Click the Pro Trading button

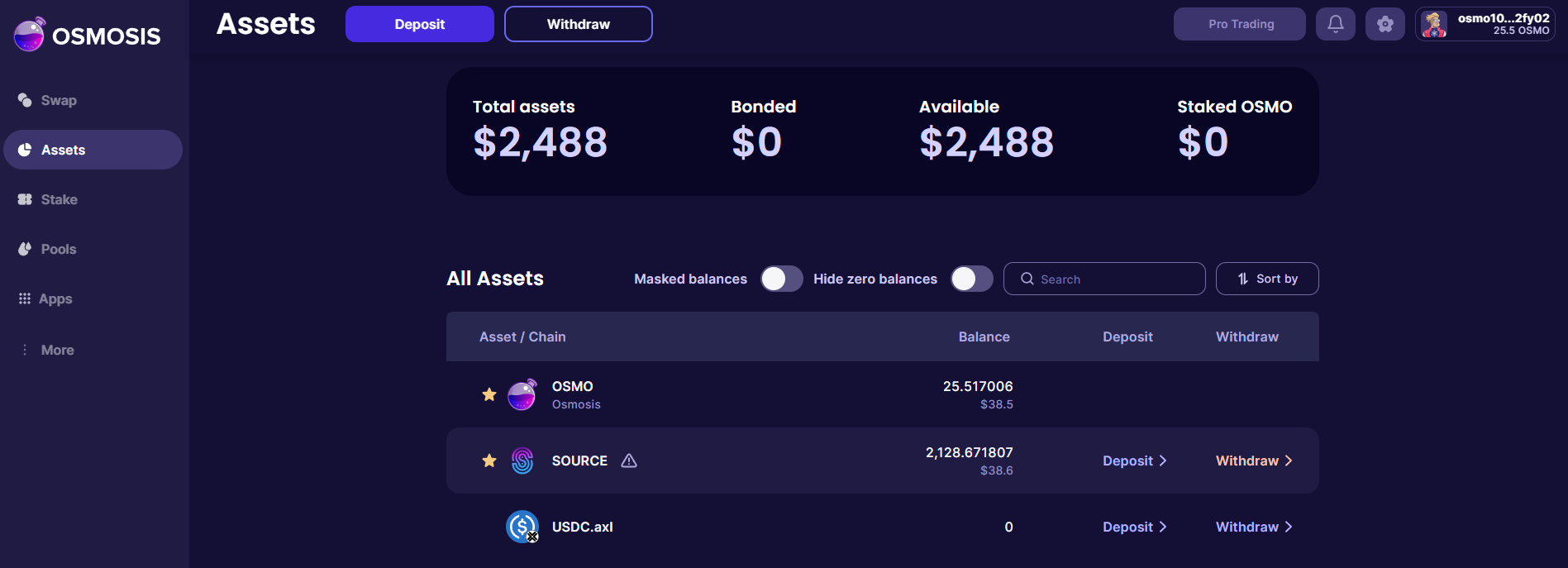pyautogui.click(x=1239, y=24)
